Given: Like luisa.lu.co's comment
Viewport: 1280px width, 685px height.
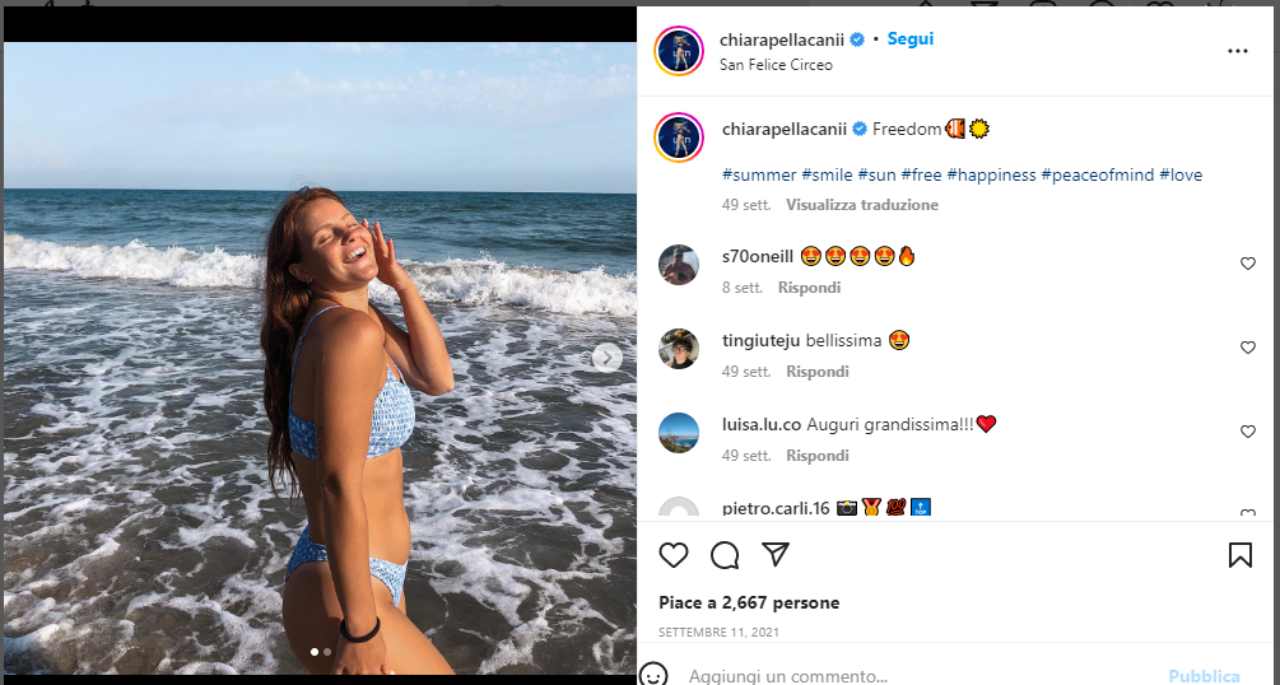Looking at the screenshot, I should point(1248,432).
